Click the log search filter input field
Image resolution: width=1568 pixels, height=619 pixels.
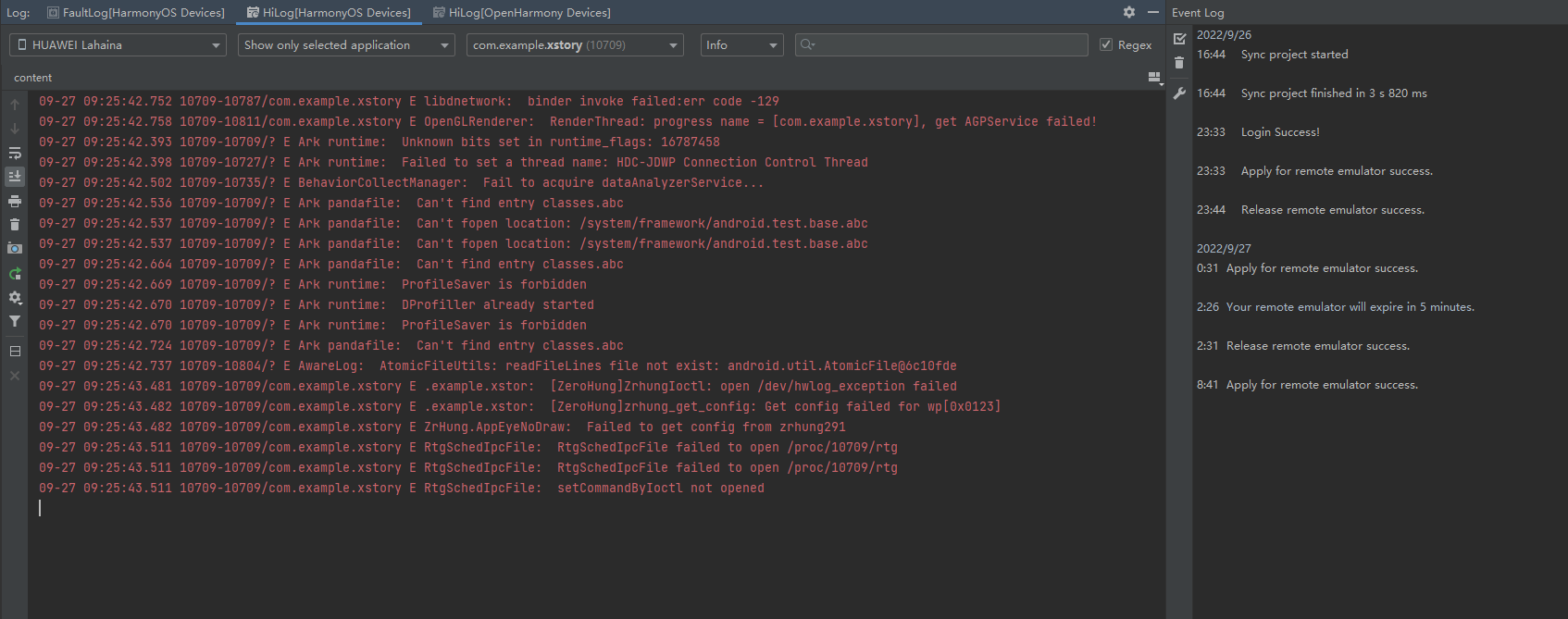pos(941,44)
